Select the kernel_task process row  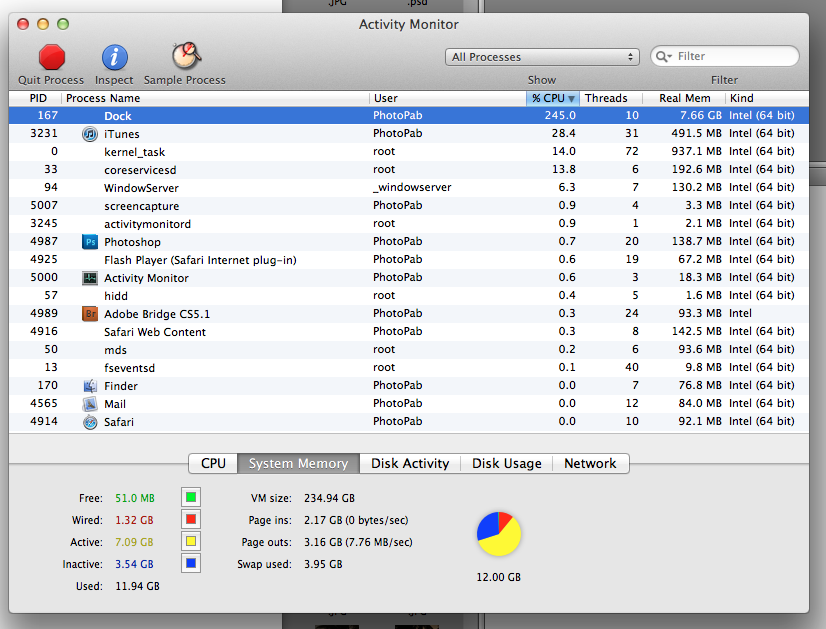point(409,152)
